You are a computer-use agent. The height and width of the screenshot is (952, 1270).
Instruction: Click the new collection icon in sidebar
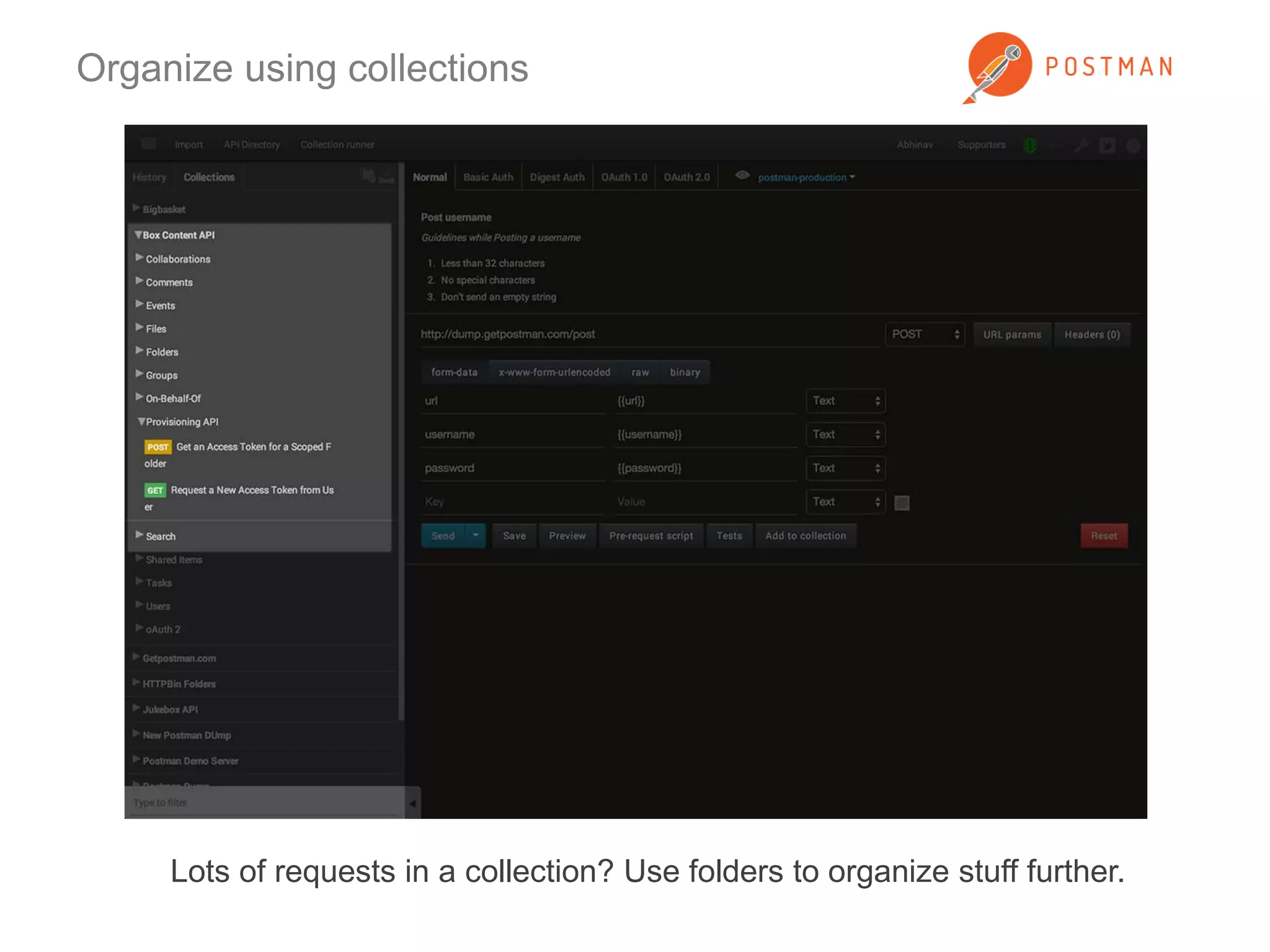point(368,176)
